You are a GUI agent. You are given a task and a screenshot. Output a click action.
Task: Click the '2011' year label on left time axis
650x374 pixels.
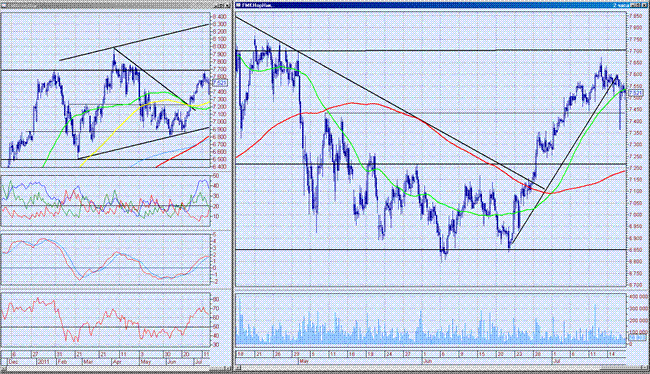coord(43,362)
